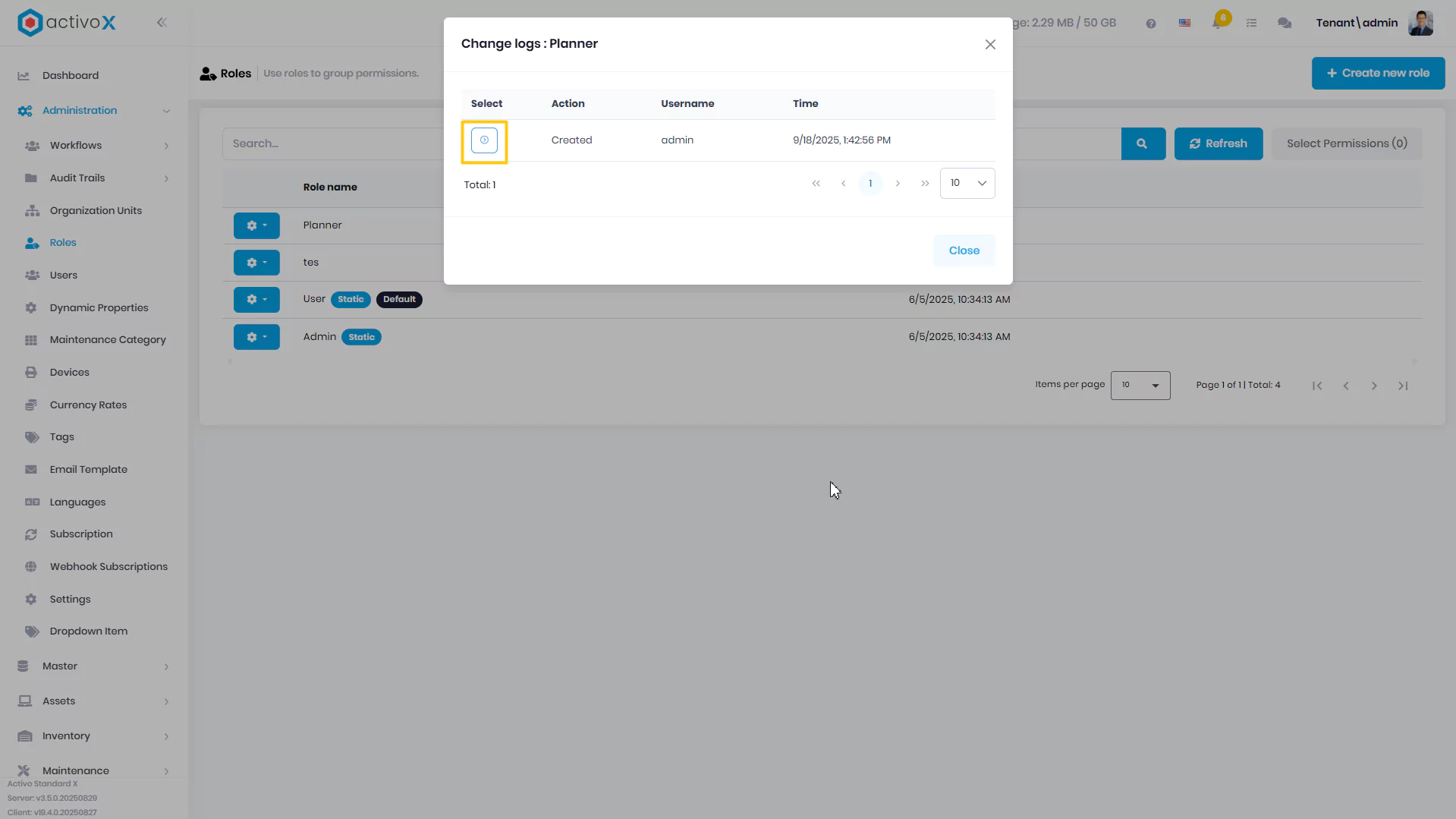Screen dimensions: 1456x819
Task: Open actions dropdown for tes role
Action: [256, 263]
